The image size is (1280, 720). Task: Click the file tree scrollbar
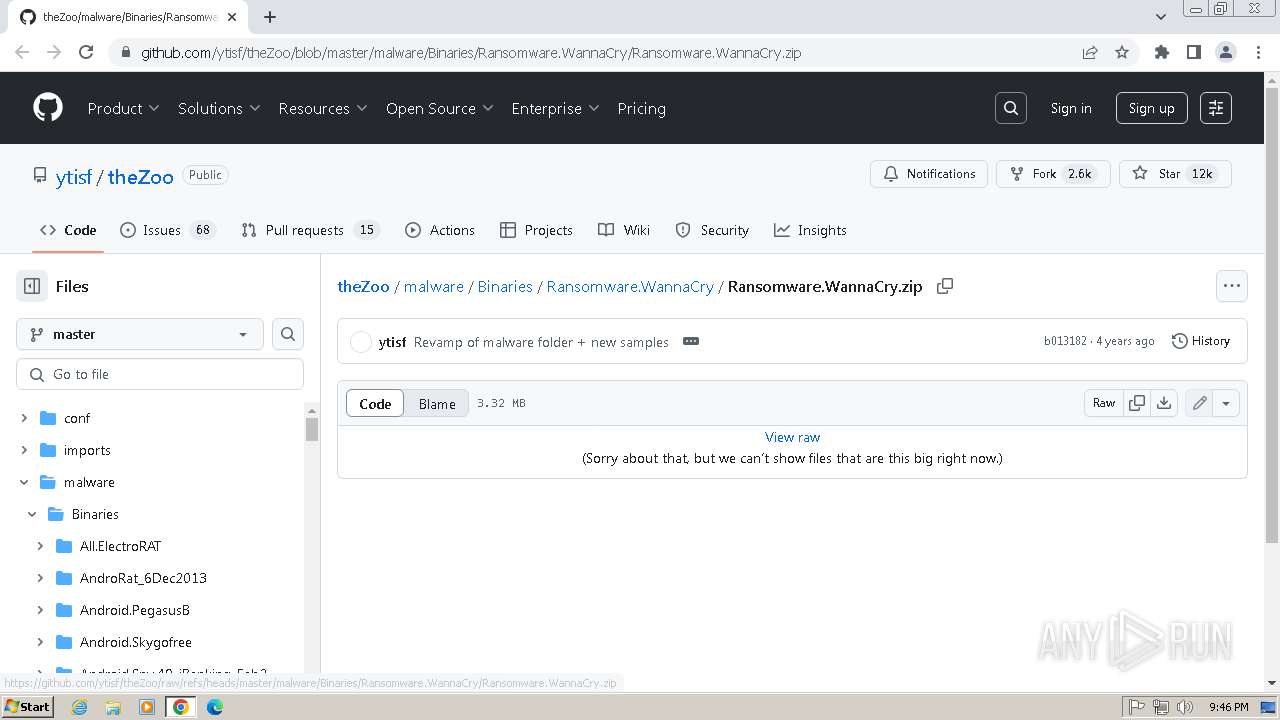point(312,430)
